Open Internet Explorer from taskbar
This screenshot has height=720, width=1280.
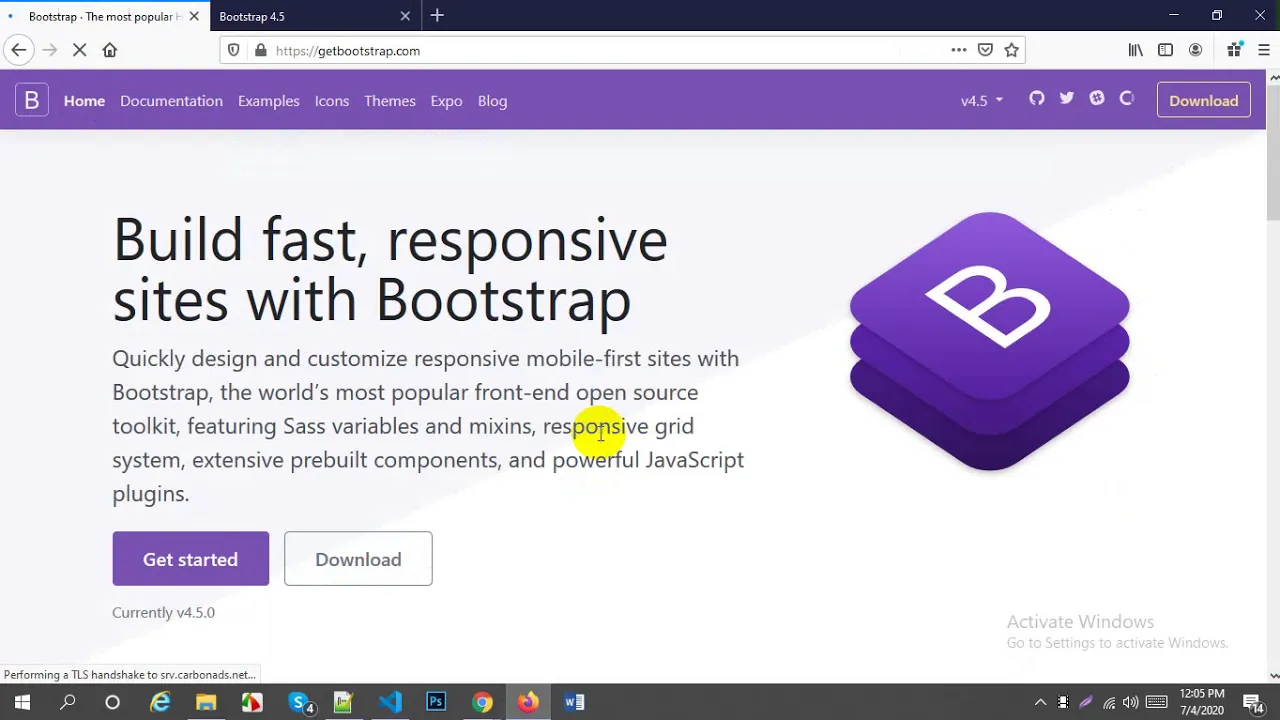point(160,702)
